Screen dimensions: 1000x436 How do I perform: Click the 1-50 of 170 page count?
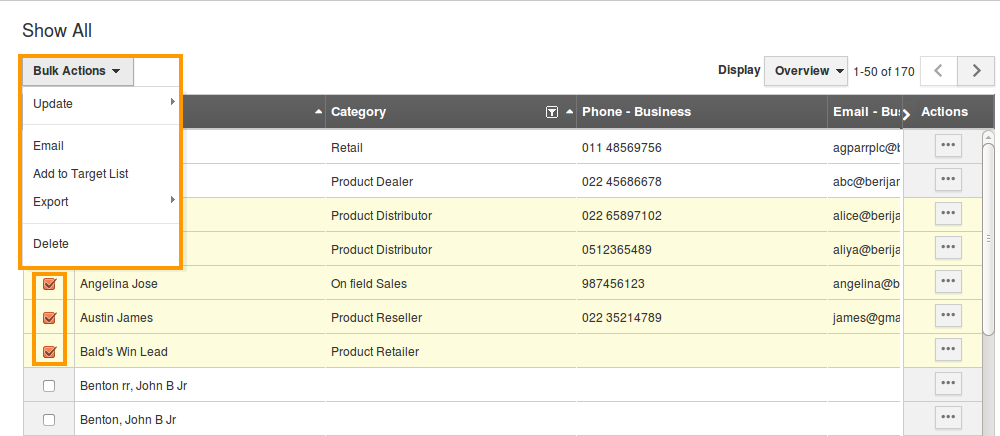click(x=884, y=72)
